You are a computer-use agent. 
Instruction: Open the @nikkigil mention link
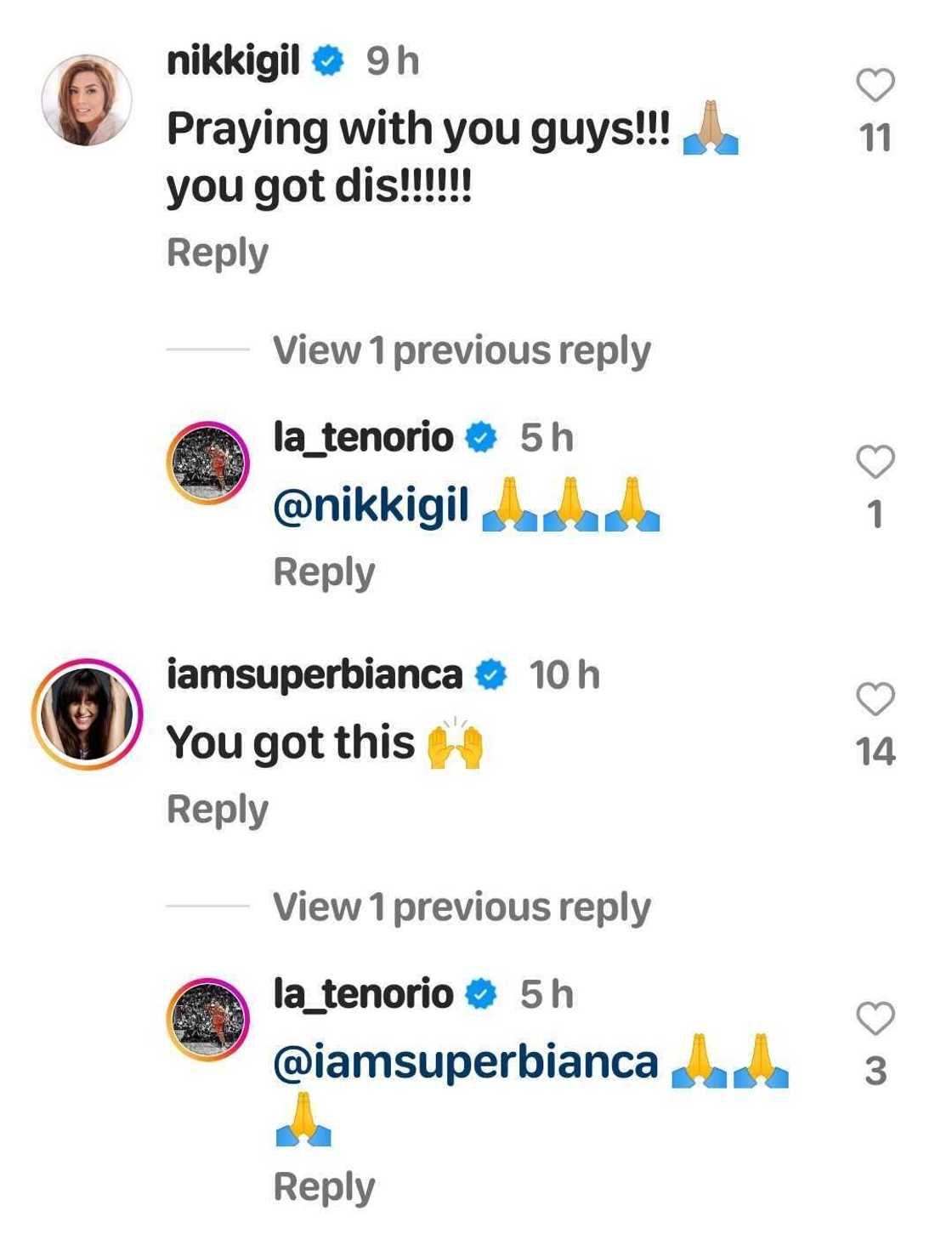click(x=371, y=505)
